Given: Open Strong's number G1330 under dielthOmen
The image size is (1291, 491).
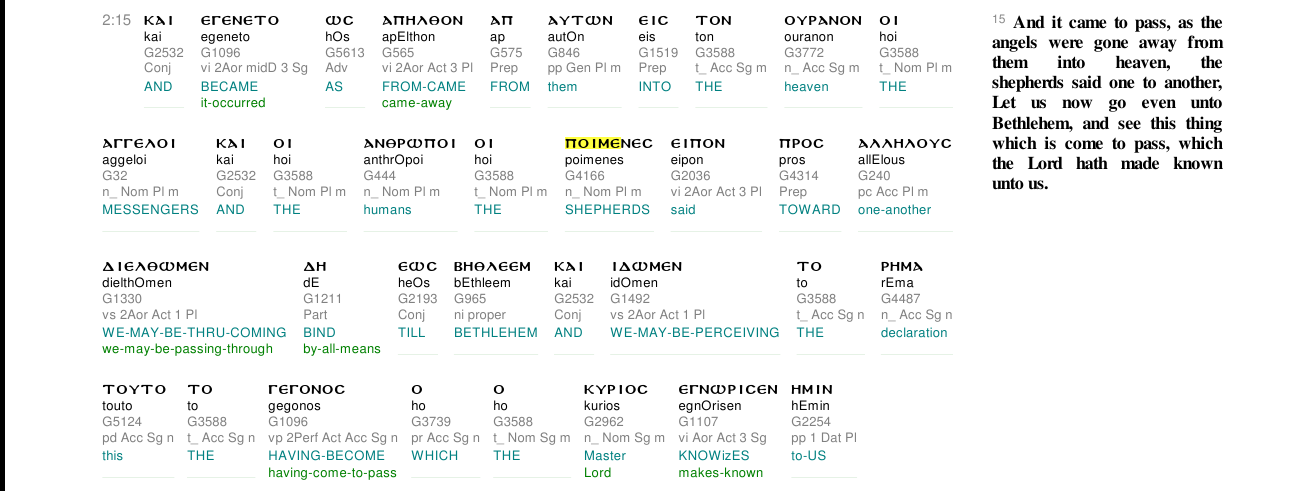Looking at the screenshot, I should [122, 299].
